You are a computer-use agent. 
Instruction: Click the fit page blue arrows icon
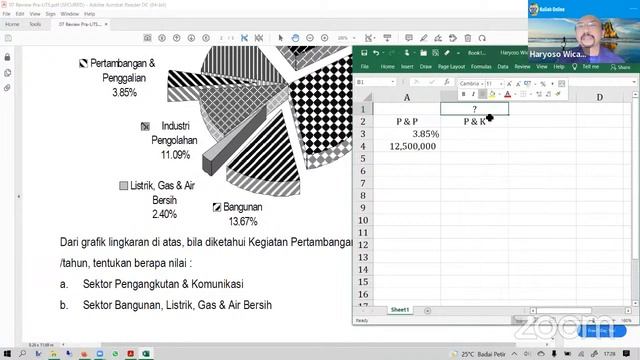pyautogui.click(x=244, y=38)
